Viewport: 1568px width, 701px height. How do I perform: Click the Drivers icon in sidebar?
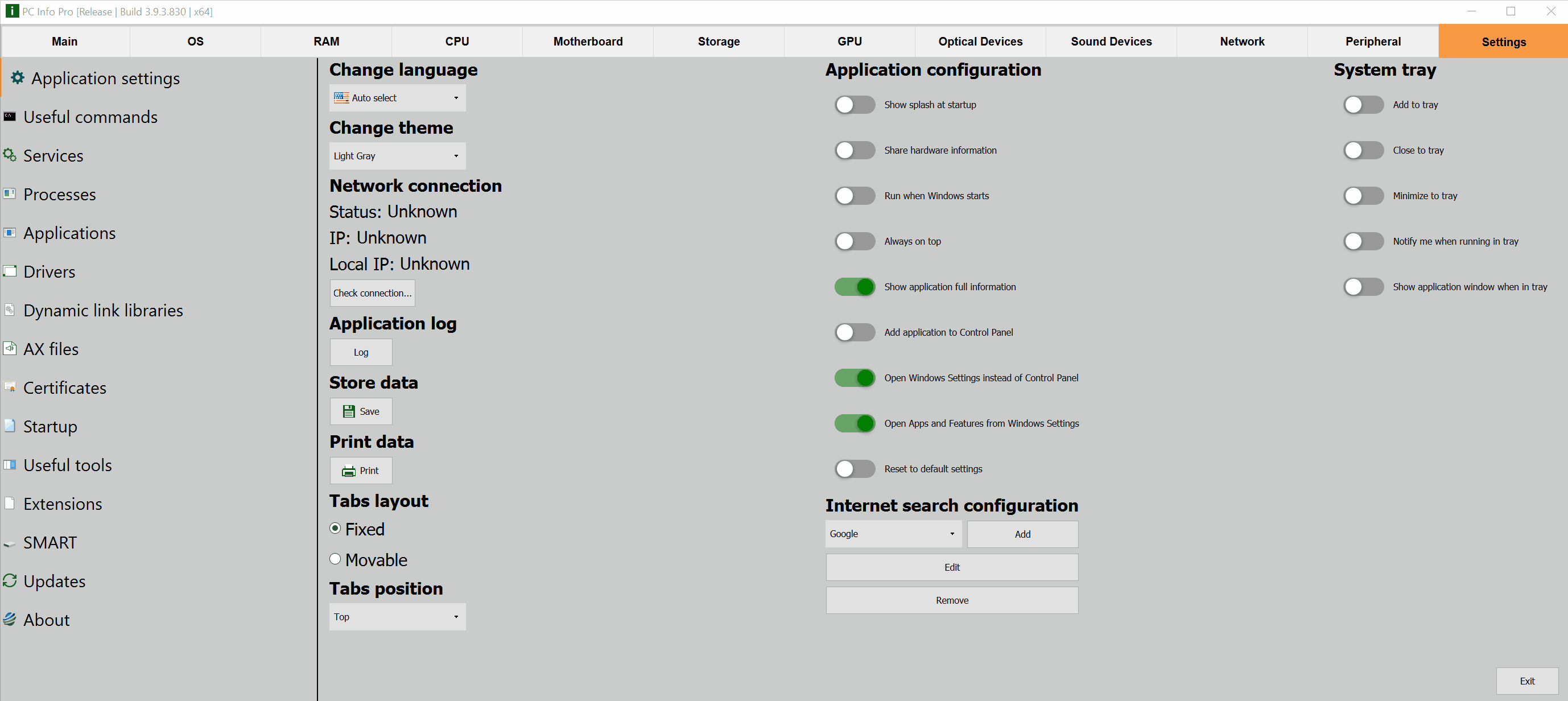tap(10, 271)
